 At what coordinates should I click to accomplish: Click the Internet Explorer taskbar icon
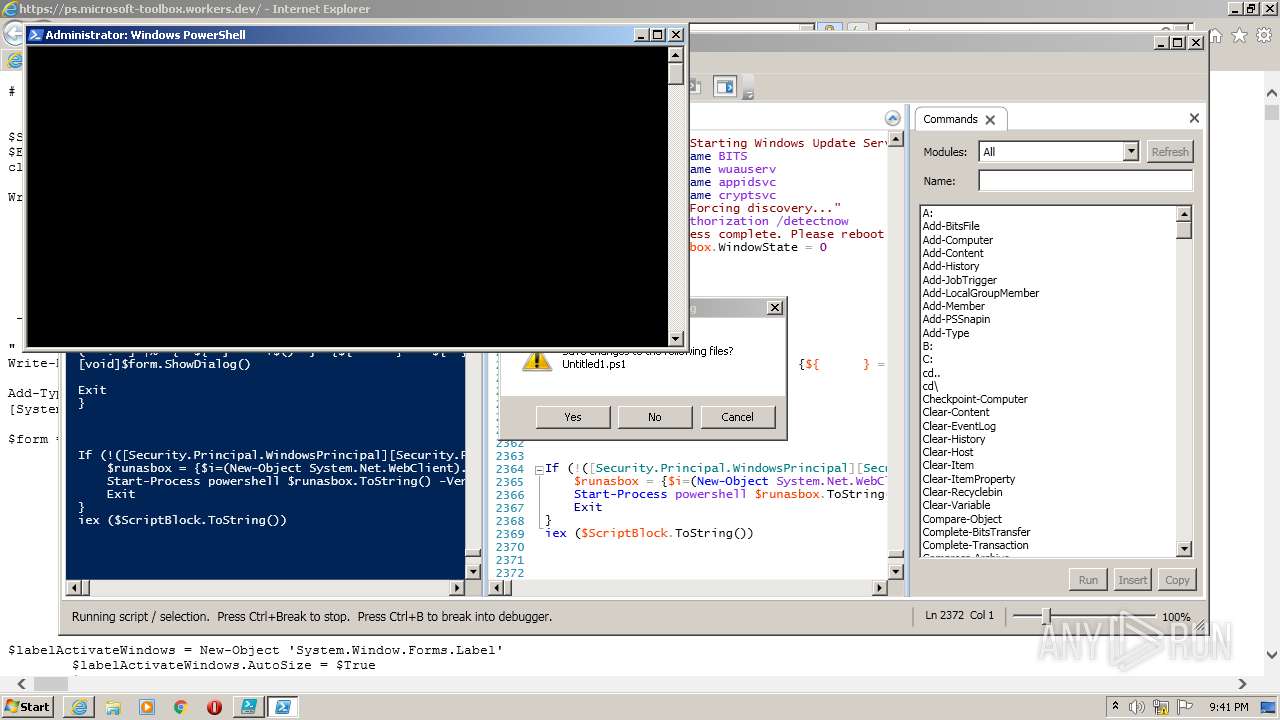tap(79, 707)
